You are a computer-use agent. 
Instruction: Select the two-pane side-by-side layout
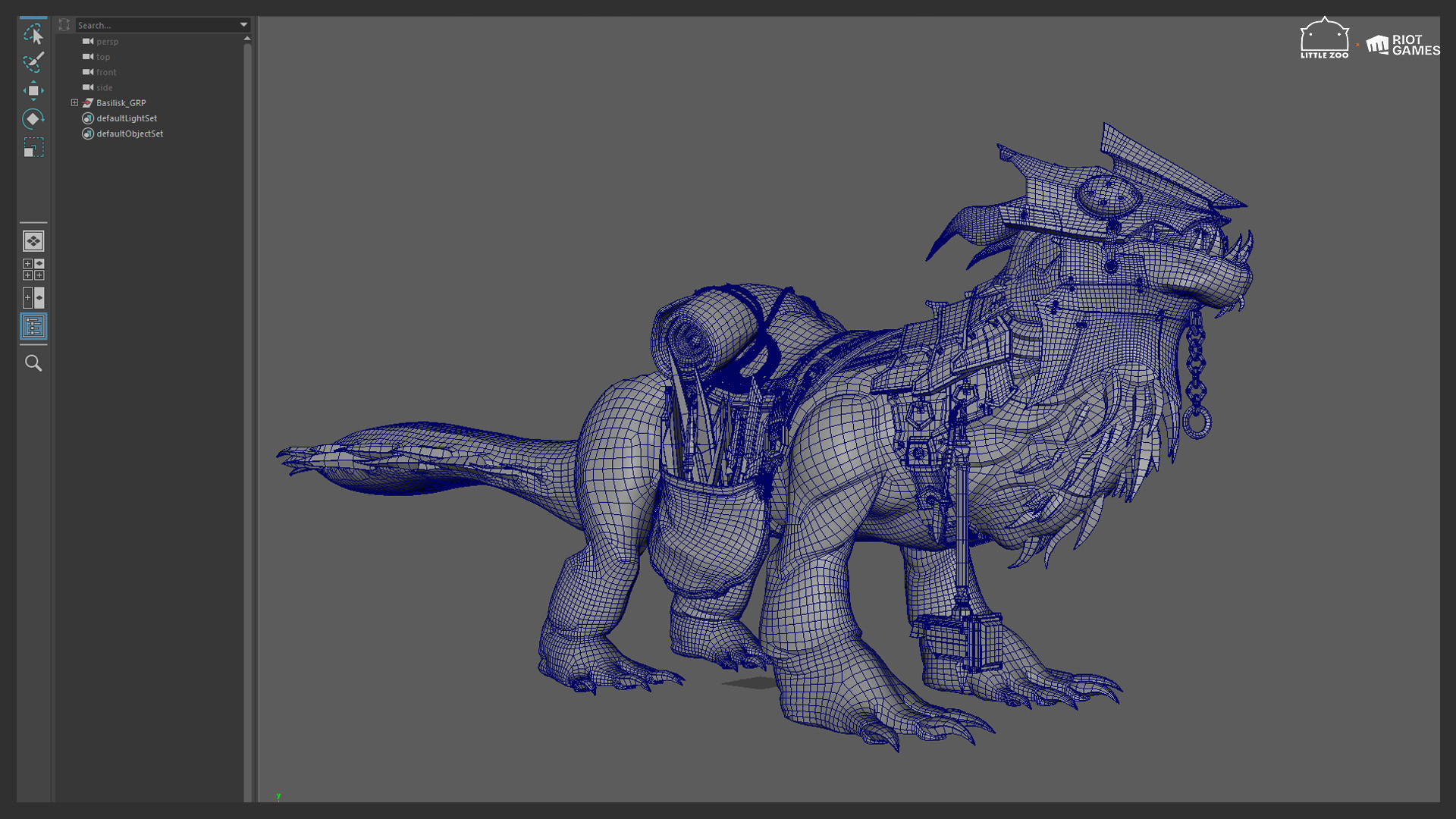coord(33,297)
